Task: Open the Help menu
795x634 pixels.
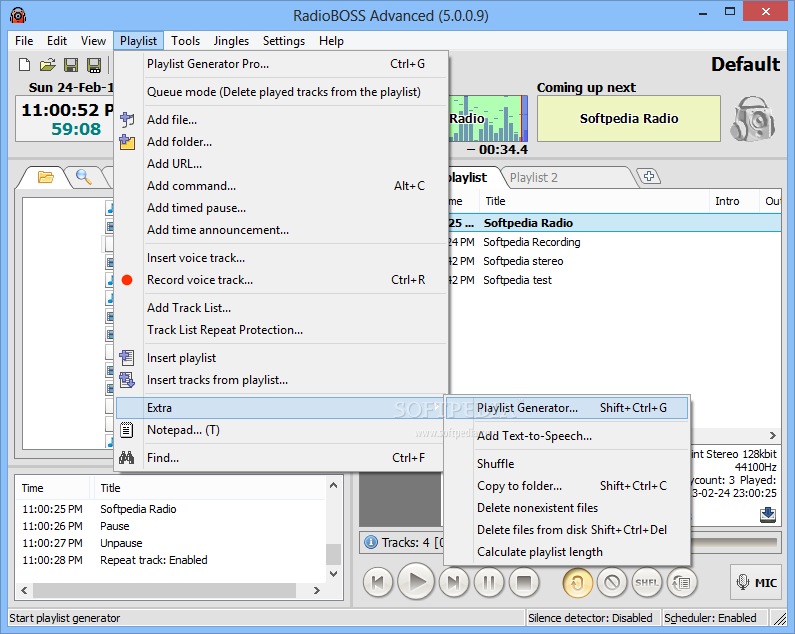Action: (331, 41)
